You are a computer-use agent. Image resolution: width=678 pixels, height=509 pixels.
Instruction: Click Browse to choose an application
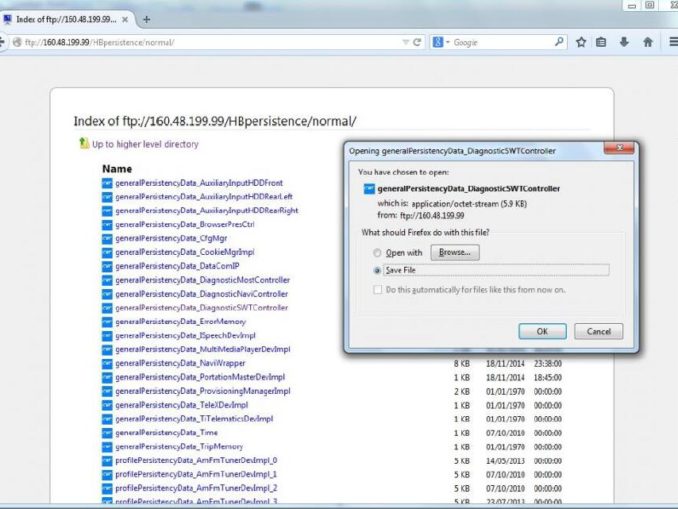pyautogui.click(x=455, y=253)
